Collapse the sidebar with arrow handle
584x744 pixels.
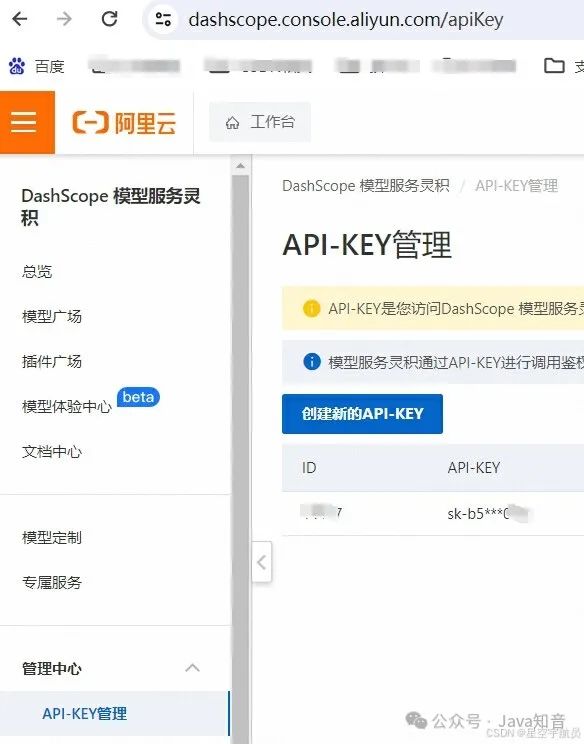click(x=261, y=562)
